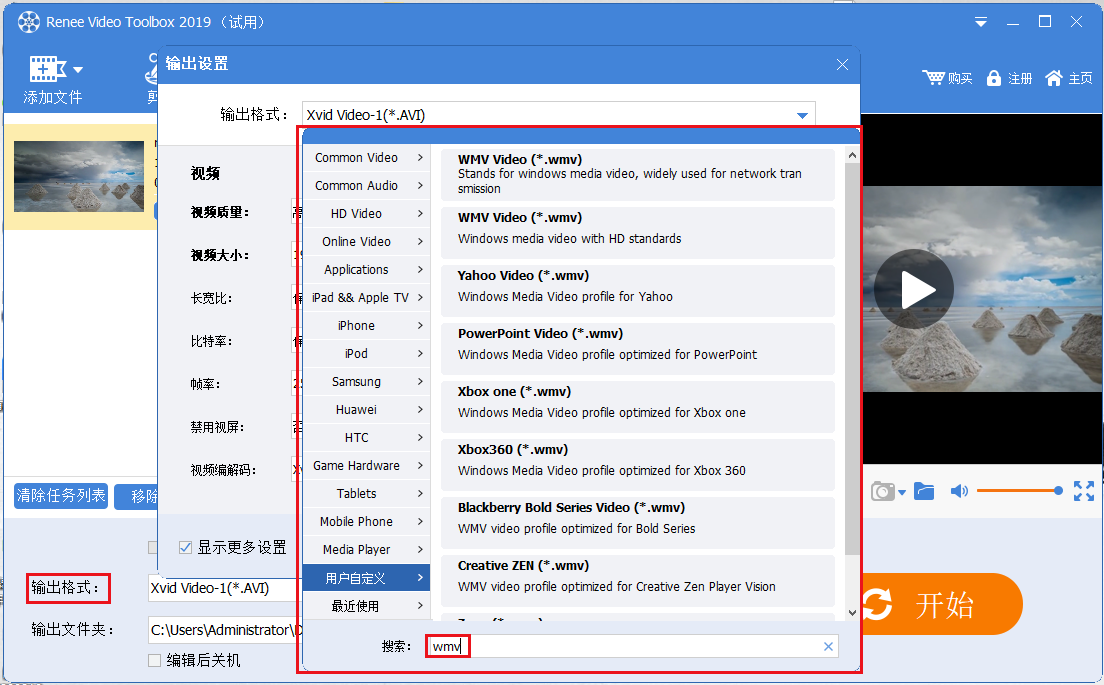Image resolution: width=1104 pixels, height=685 pixels.
Task: Select the loaded video thumbnail in file list
Action: pos(79,176)
